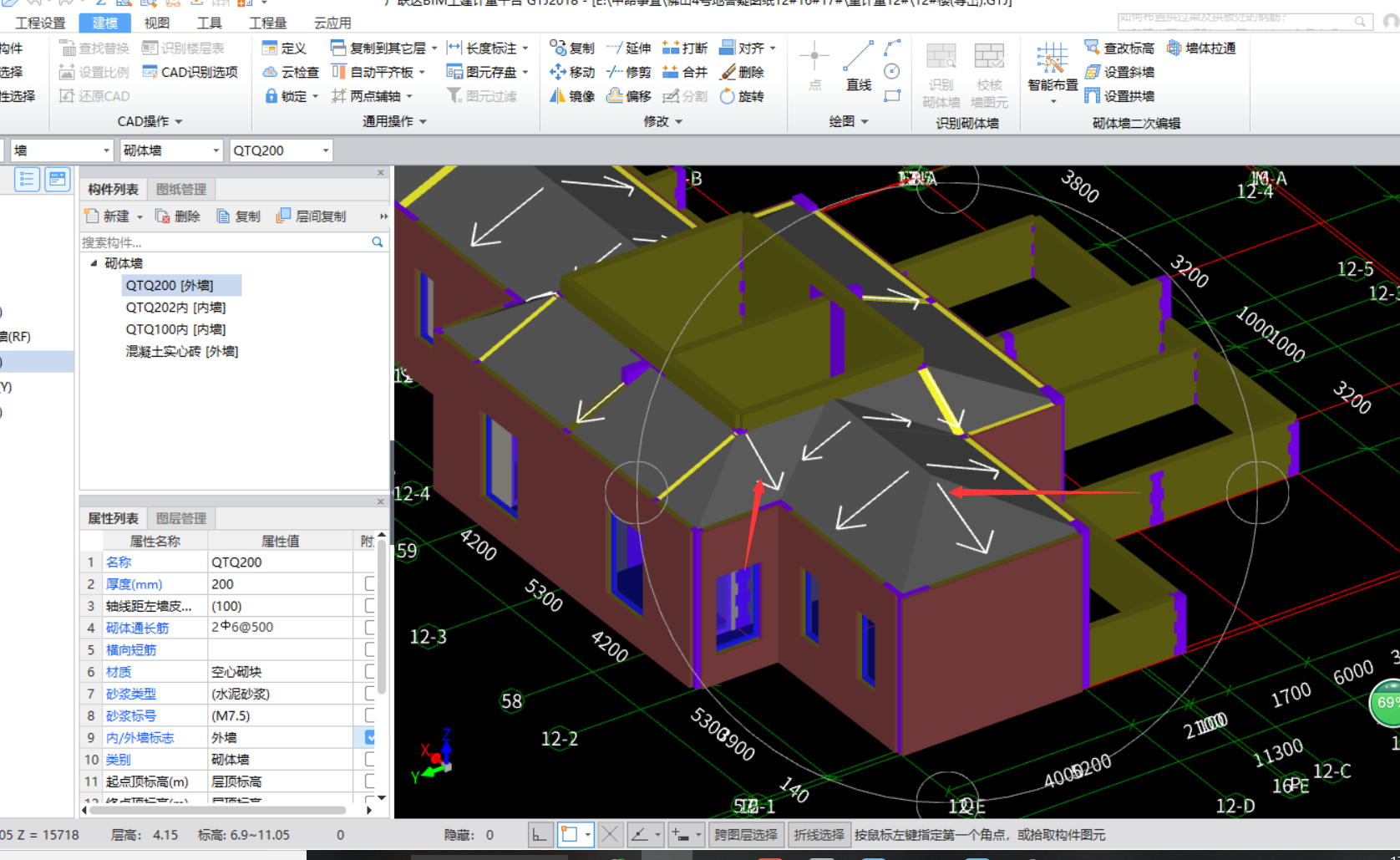Select QTQ202内 [内墙] in component tree
Screen dimensions: 1400x860
click(175, 308)
